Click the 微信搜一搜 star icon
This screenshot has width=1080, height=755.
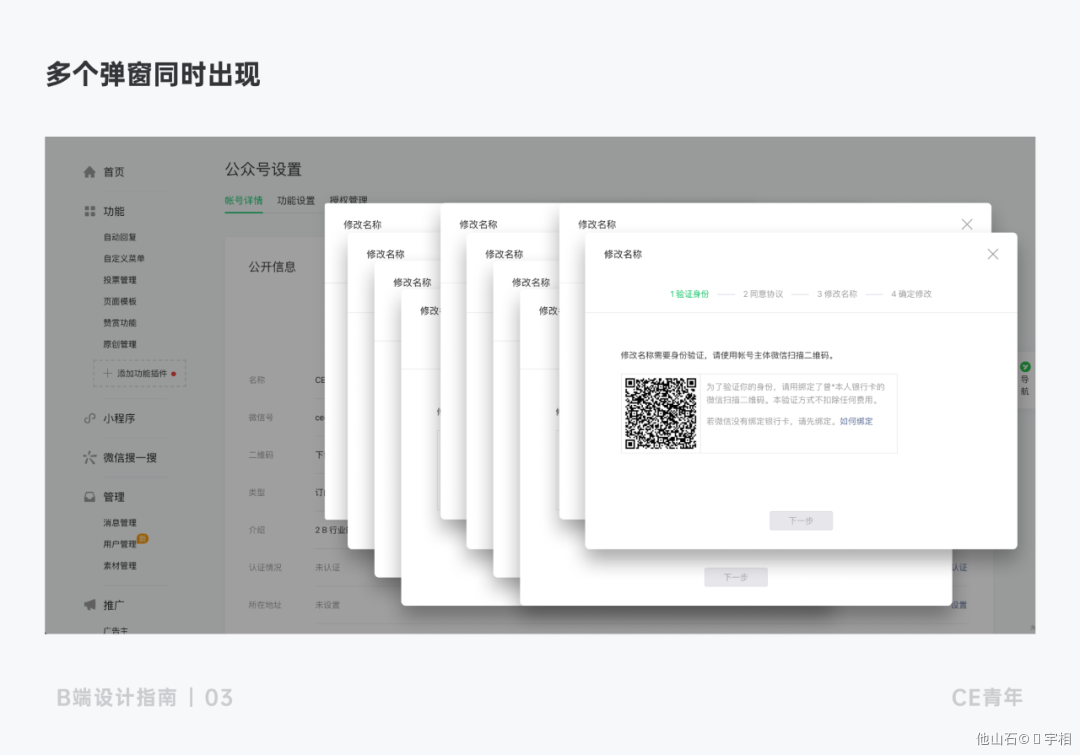pos(90,457)
